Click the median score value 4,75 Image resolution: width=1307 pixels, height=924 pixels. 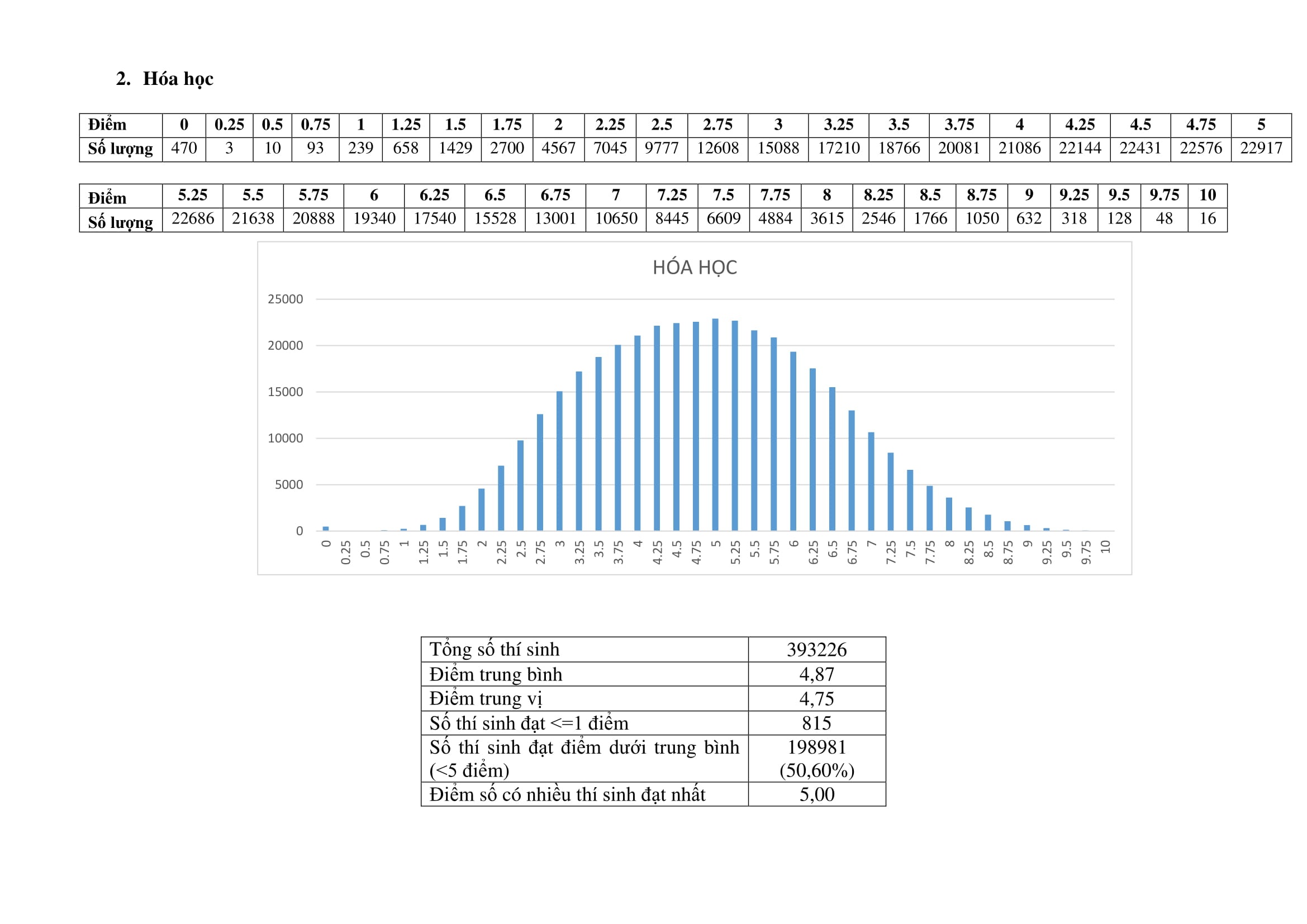pos(816,699)
